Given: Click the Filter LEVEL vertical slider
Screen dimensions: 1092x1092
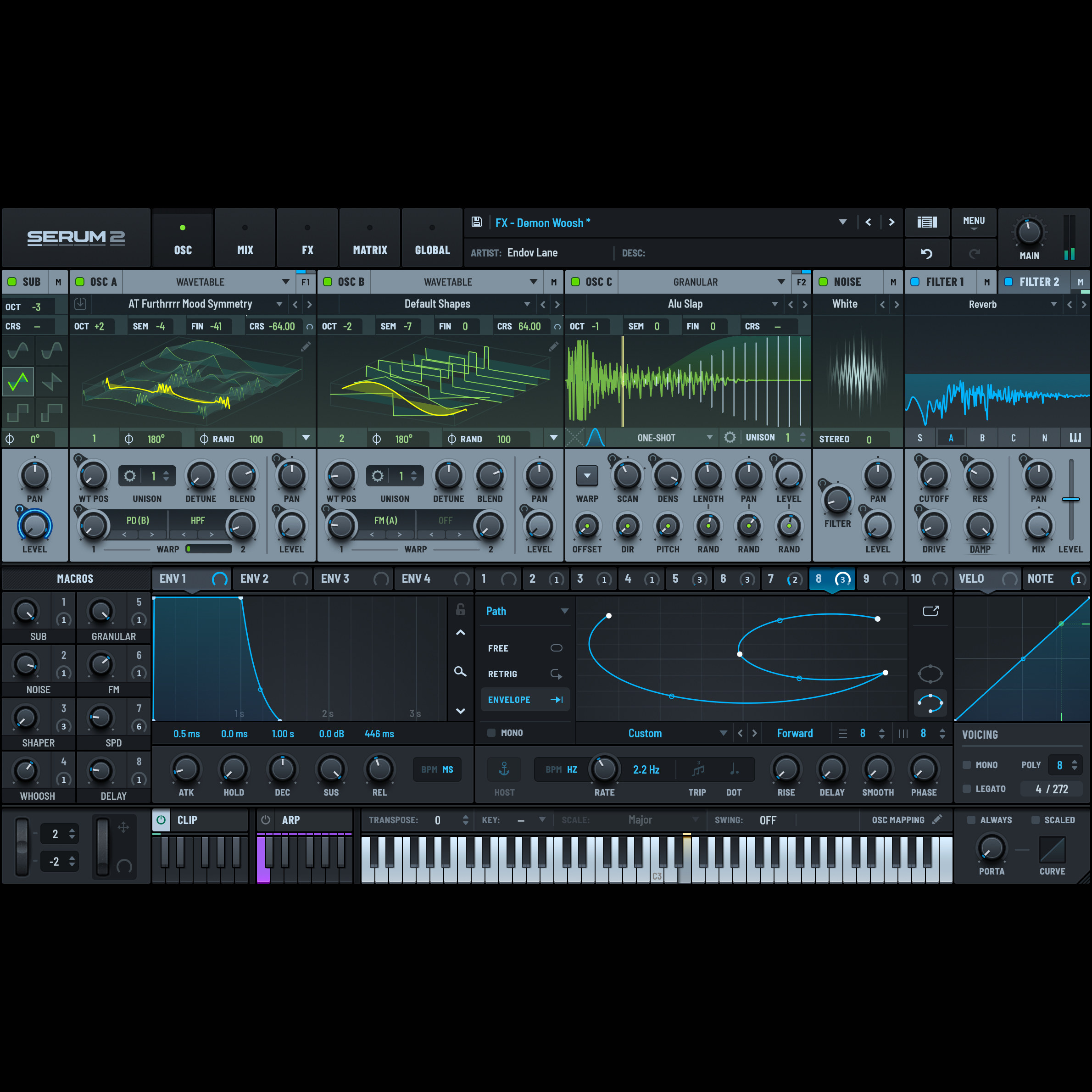Looking at the screenshot, I should pos(1070,500).
